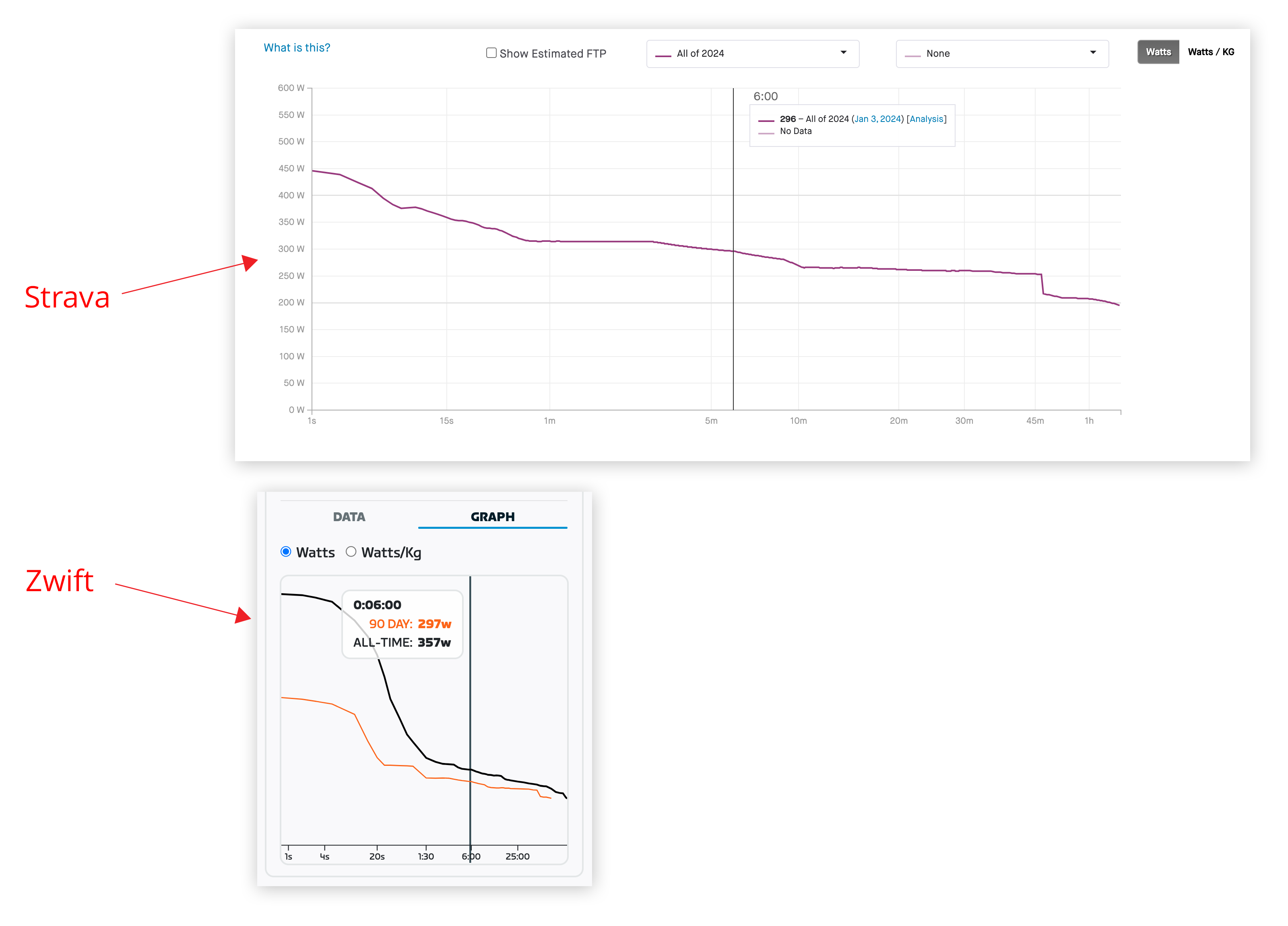Select the Watts unit button in Strava
The height and width of the screenshot is (926, 1288).
click(1158, 52)
